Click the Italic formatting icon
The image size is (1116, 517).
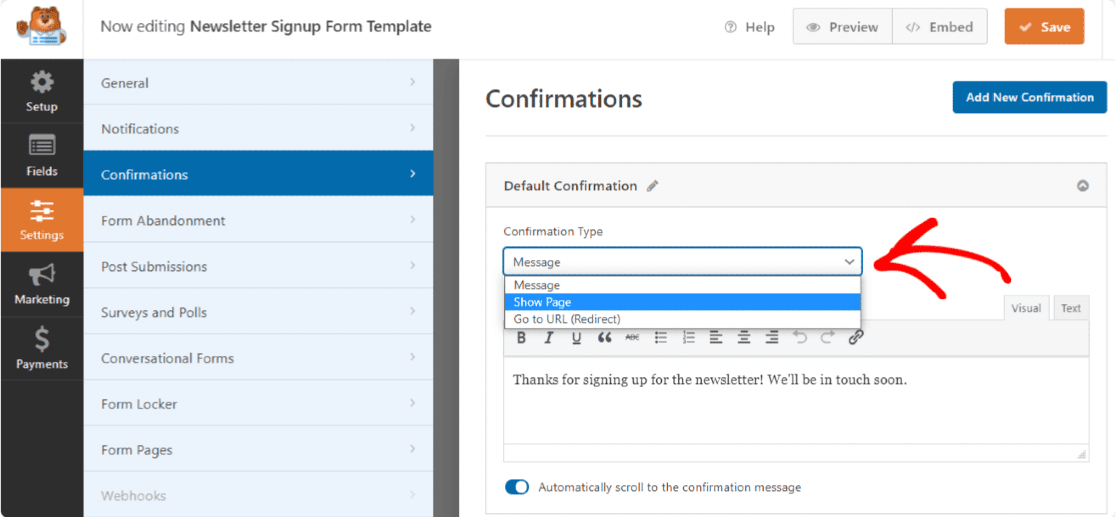549,338
